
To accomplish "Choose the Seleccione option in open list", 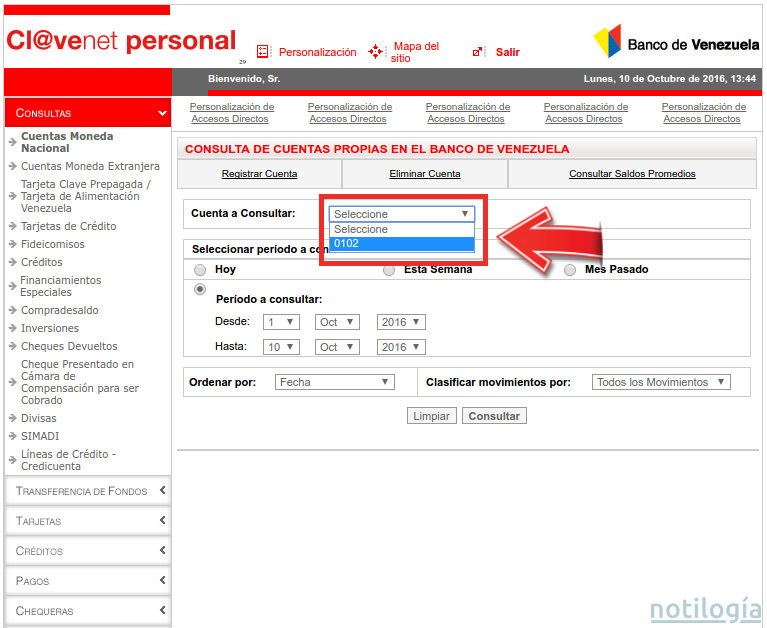I will pyautogui.click(x=402, y=229).
